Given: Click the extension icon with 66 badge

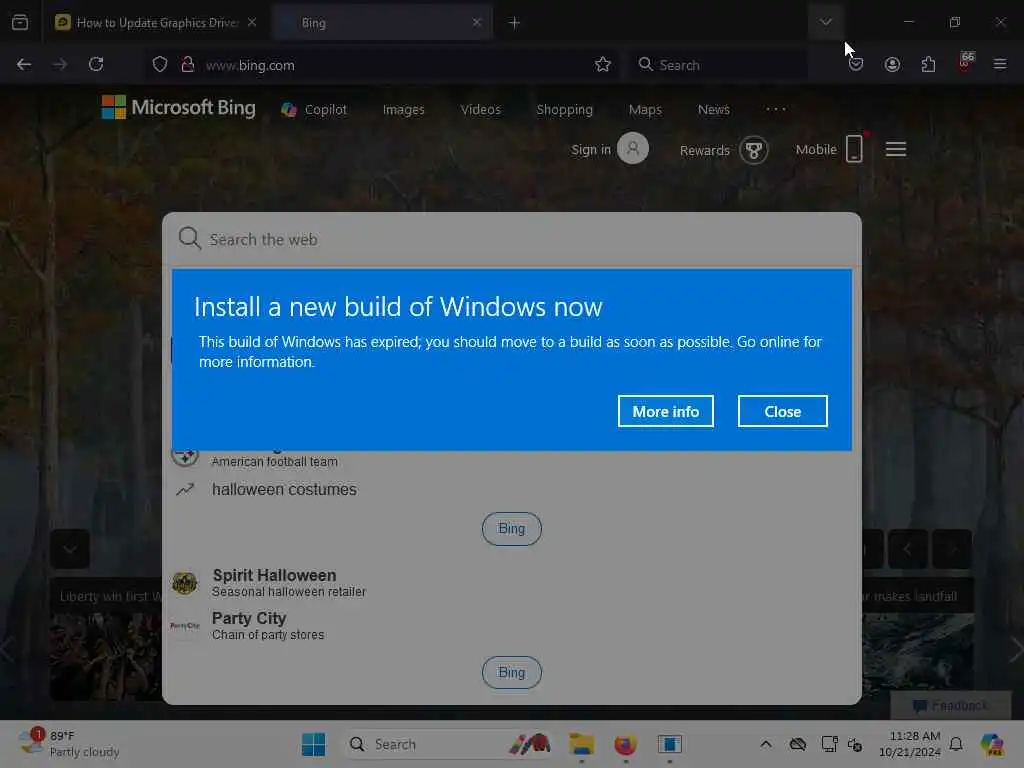Looking at the screenshot, I should (x=965, y=62).
